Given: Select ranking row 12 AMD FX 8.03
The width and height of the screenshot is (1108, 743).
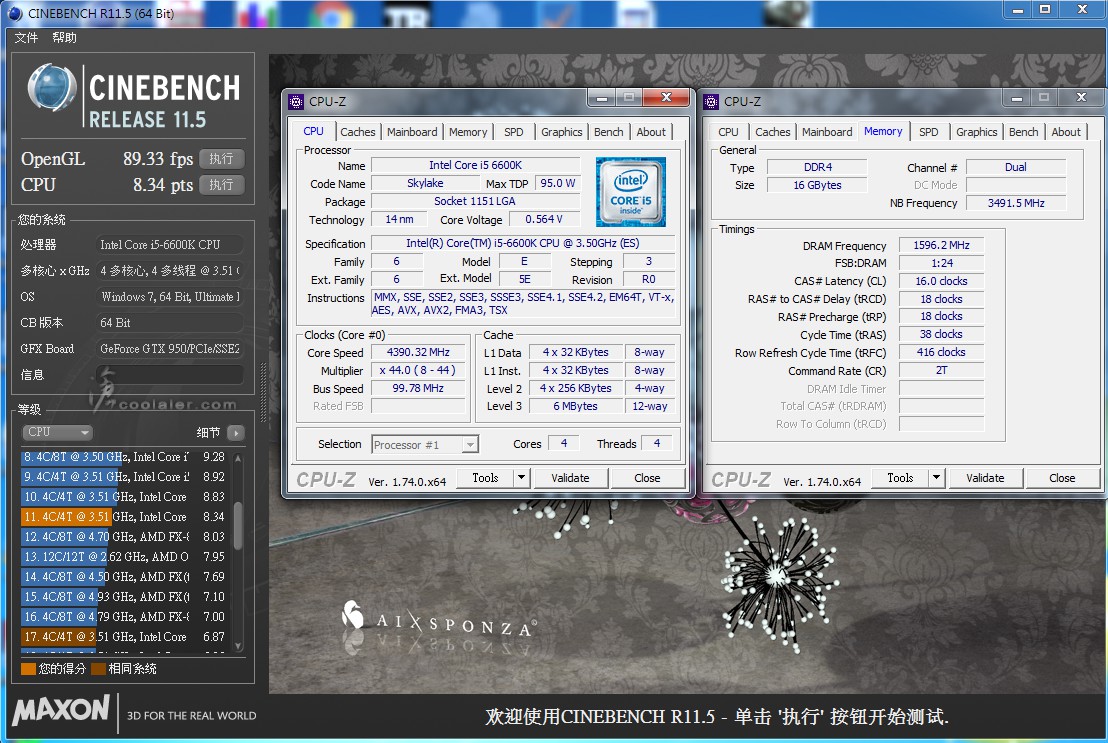Looking at the screenshot, I should pos(125,537).
